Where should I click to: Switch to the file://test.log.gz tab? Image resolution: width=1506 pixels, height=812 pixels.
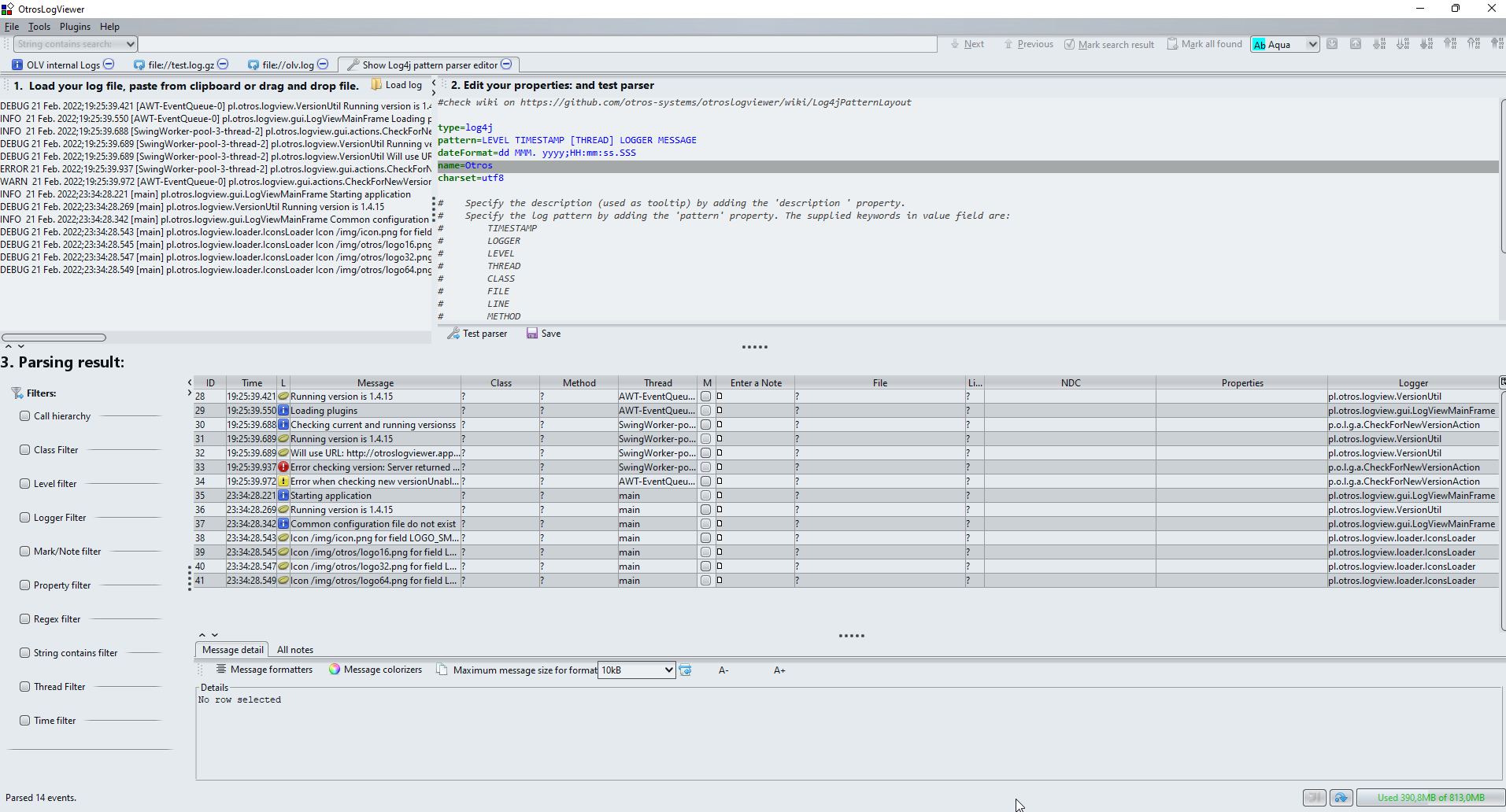[x=180, y=65]
